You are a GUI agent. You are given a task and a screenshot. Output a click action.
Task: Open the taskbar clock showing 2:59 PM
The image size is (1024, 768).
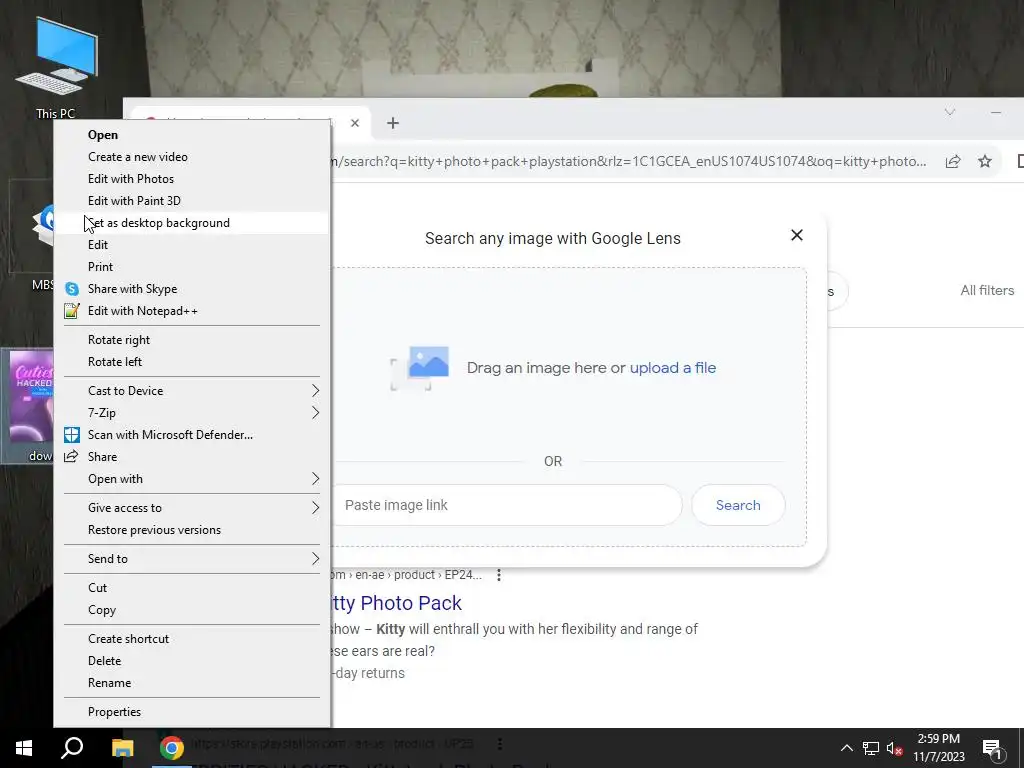[x=938, y=748]
